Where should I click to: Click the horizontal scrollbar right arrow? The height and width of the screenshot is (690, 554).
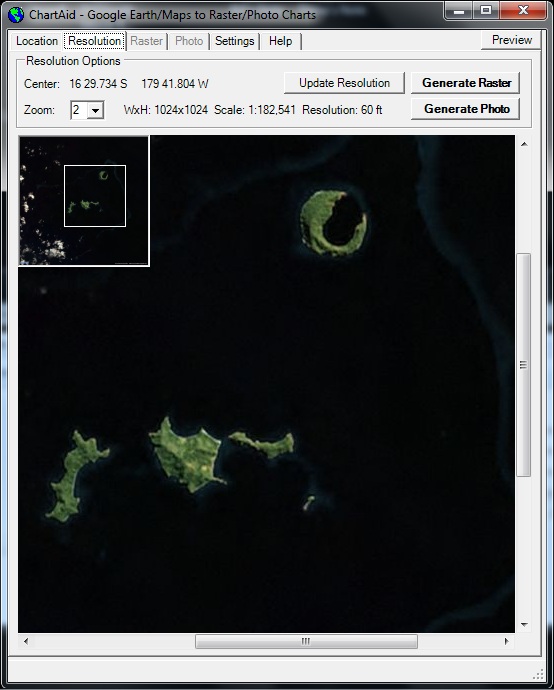pos(506,641)
